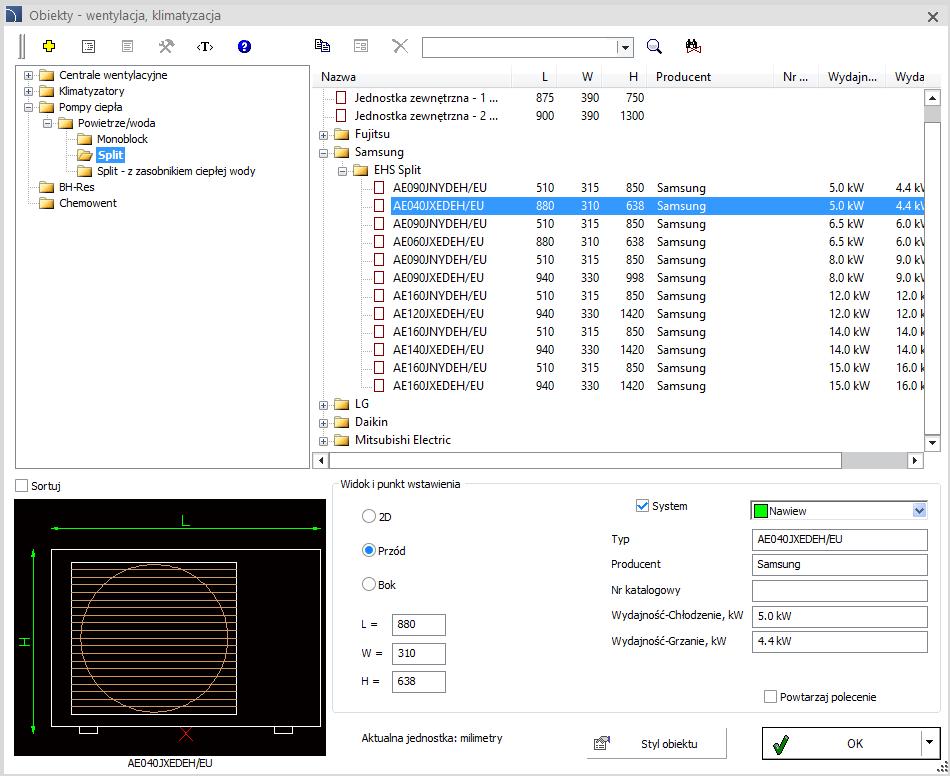Select the Przód view radio button

pos(368,551)
